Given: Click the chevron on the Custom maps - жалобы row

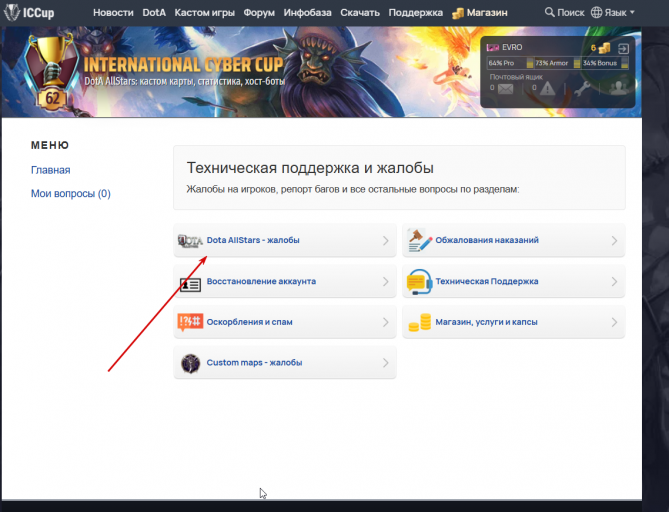Looking at the screenshot, I should pyautogui.click(x=386, y=363).
